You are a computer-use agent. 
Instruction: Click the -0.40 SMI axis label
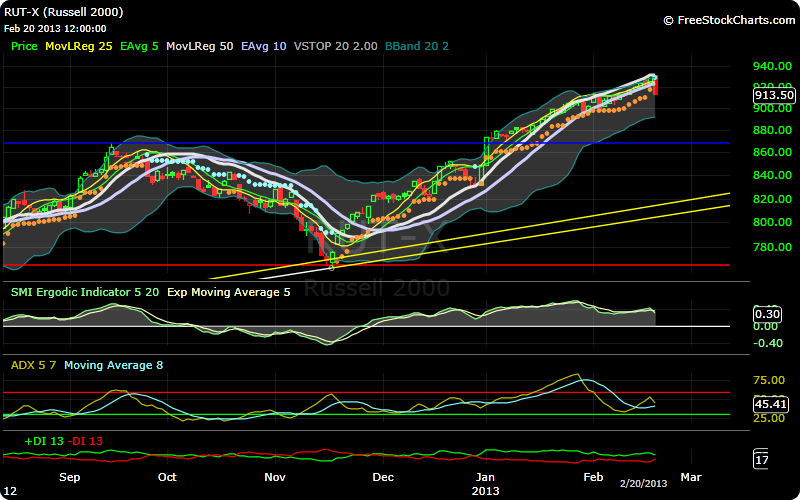(x=768, y=343)
